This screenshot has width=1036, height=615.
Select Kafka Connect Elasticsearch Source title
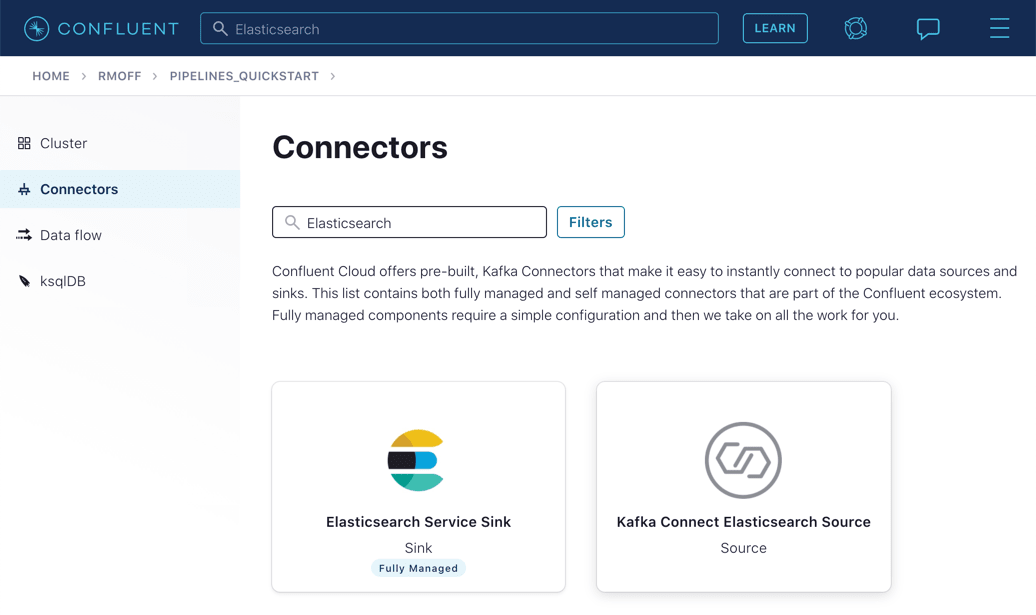[x=743, y=522]
